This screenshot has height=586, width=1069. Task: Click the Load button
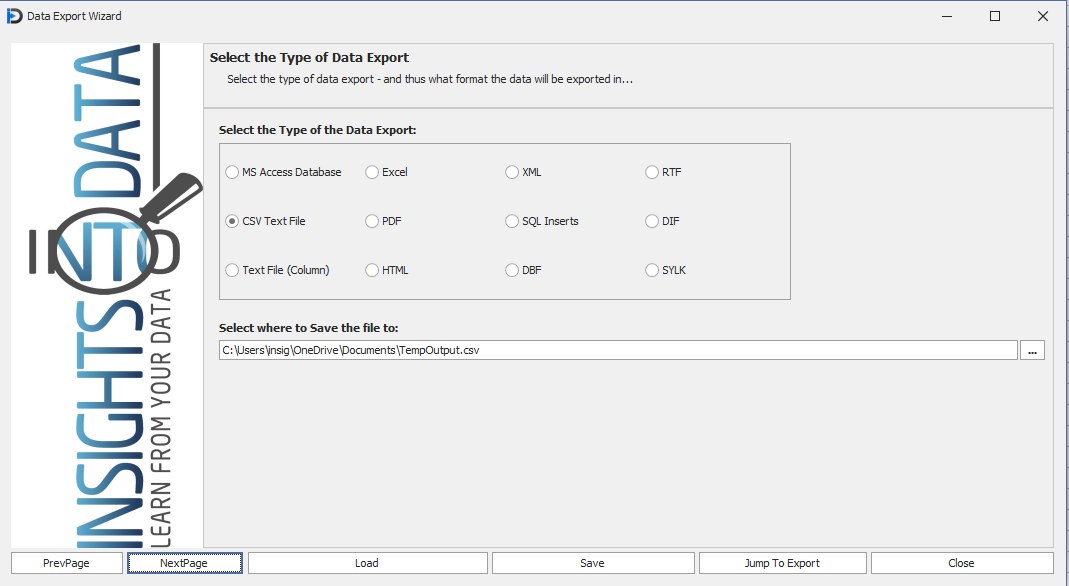point(367,563)
